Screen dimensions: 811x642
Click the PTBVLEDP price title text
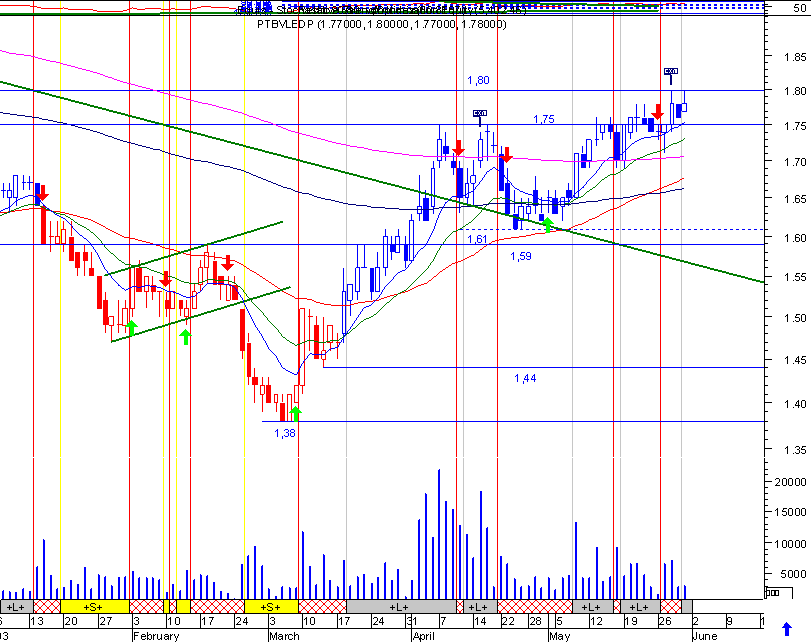tap(382, 24)
